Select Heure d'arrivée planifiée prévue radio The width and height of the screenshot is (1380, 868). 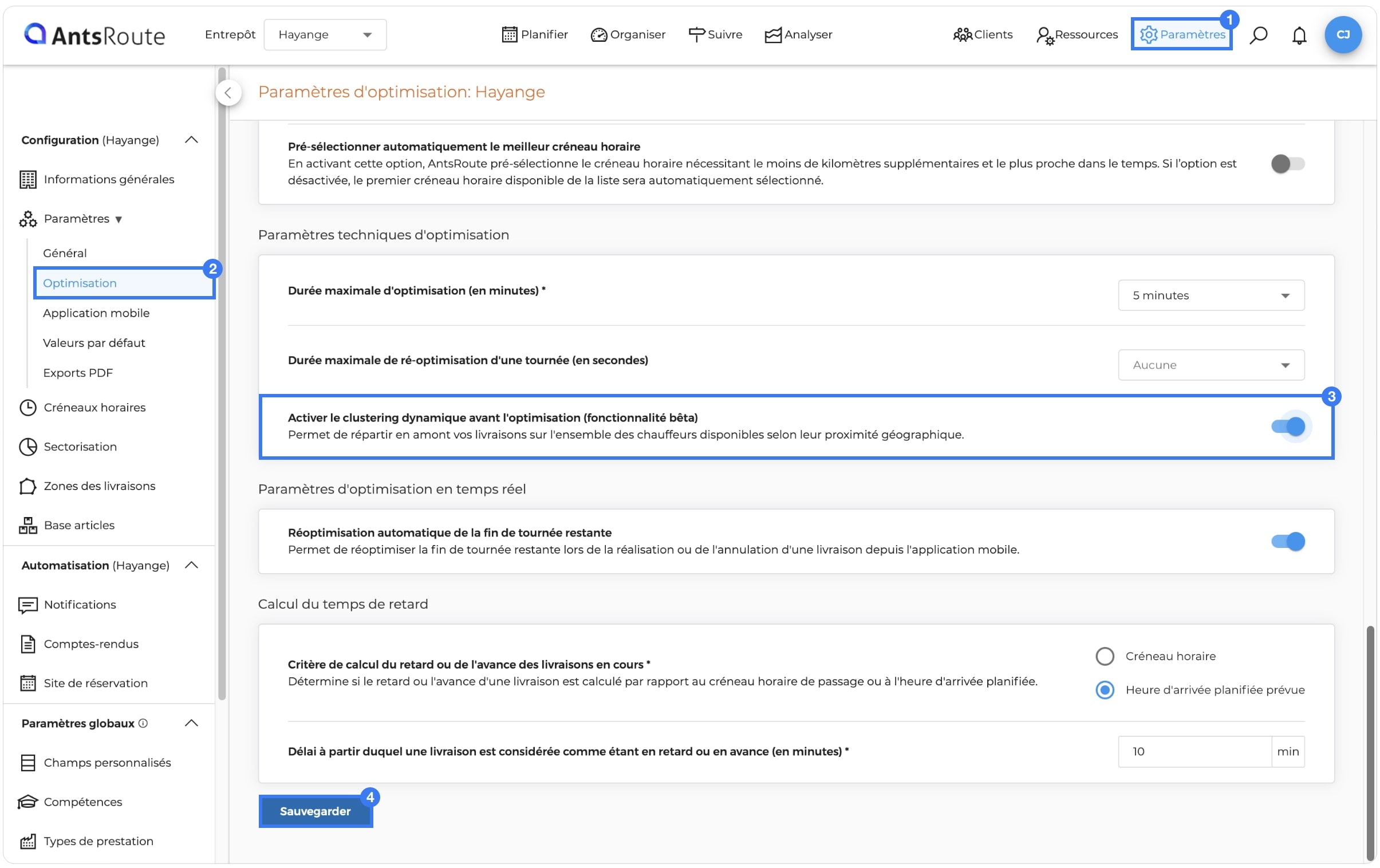[1105, 690]
